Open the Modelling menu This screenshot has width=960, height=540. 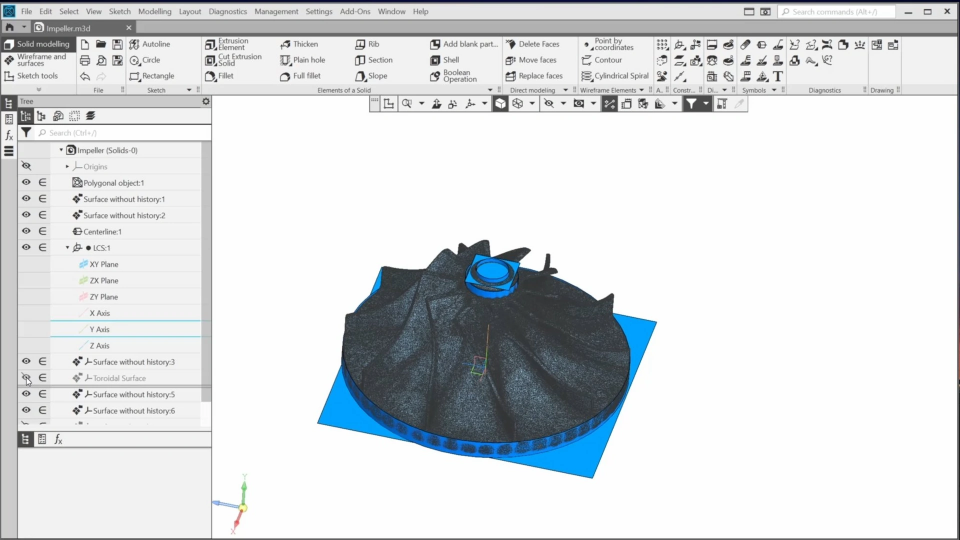click(x=154, y=12)
